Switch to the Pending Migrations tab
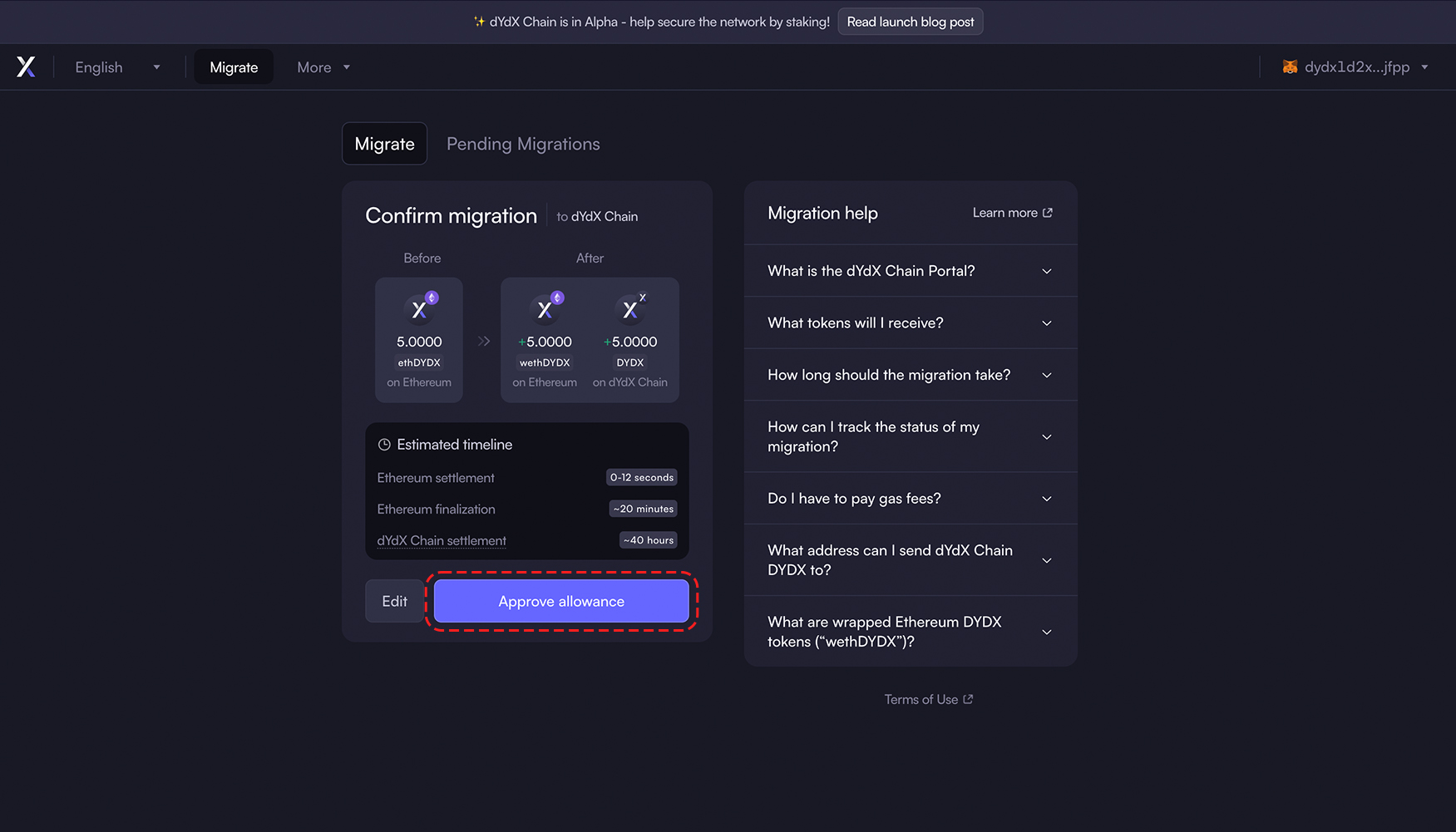The height and width of the screenshot is (832, 1456). click(x=523, y=144)
